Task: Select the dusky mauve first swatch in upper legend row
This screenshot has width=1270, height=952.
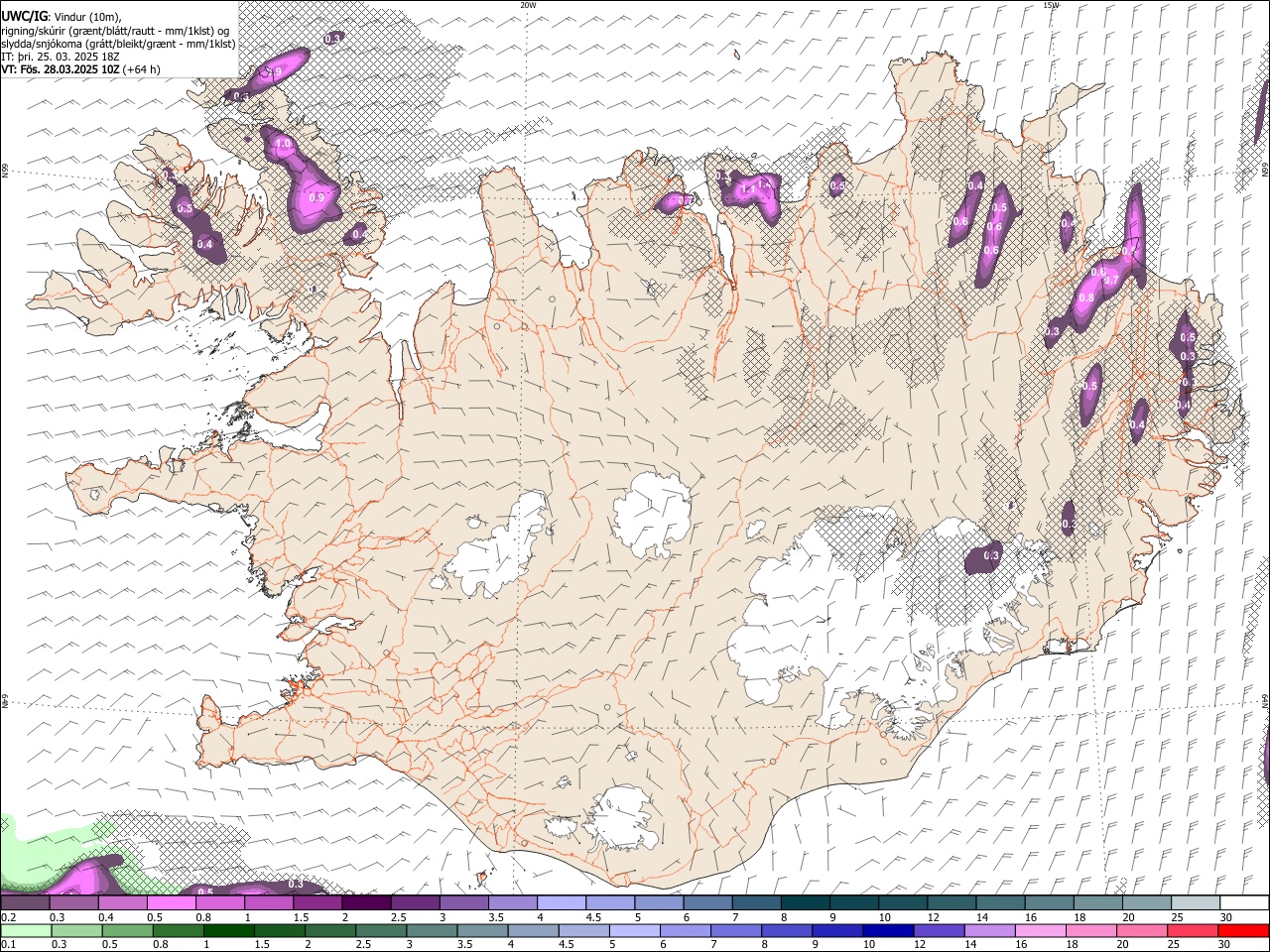Action: click(x=25, y=902)
